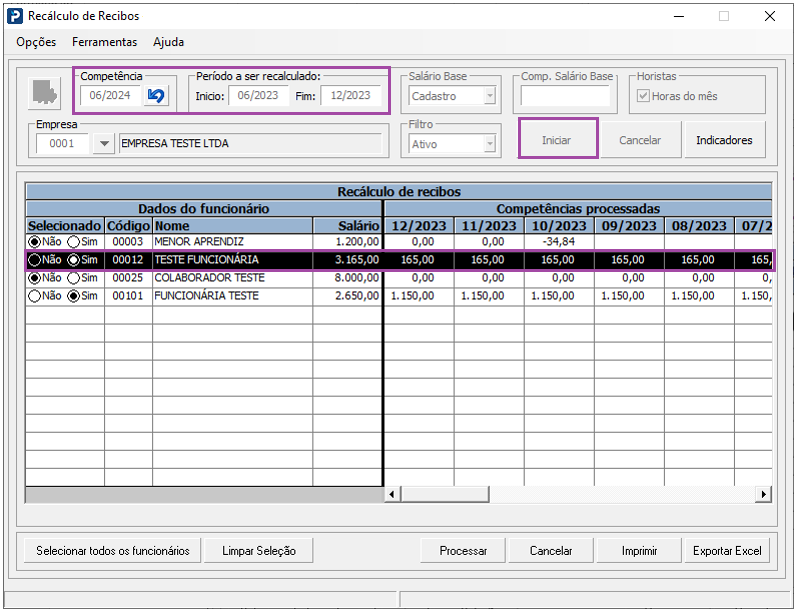The width and height of the screenshot is (799, 612).
Task: Click the grayed puzzle icon at top left
Action: 45,93
